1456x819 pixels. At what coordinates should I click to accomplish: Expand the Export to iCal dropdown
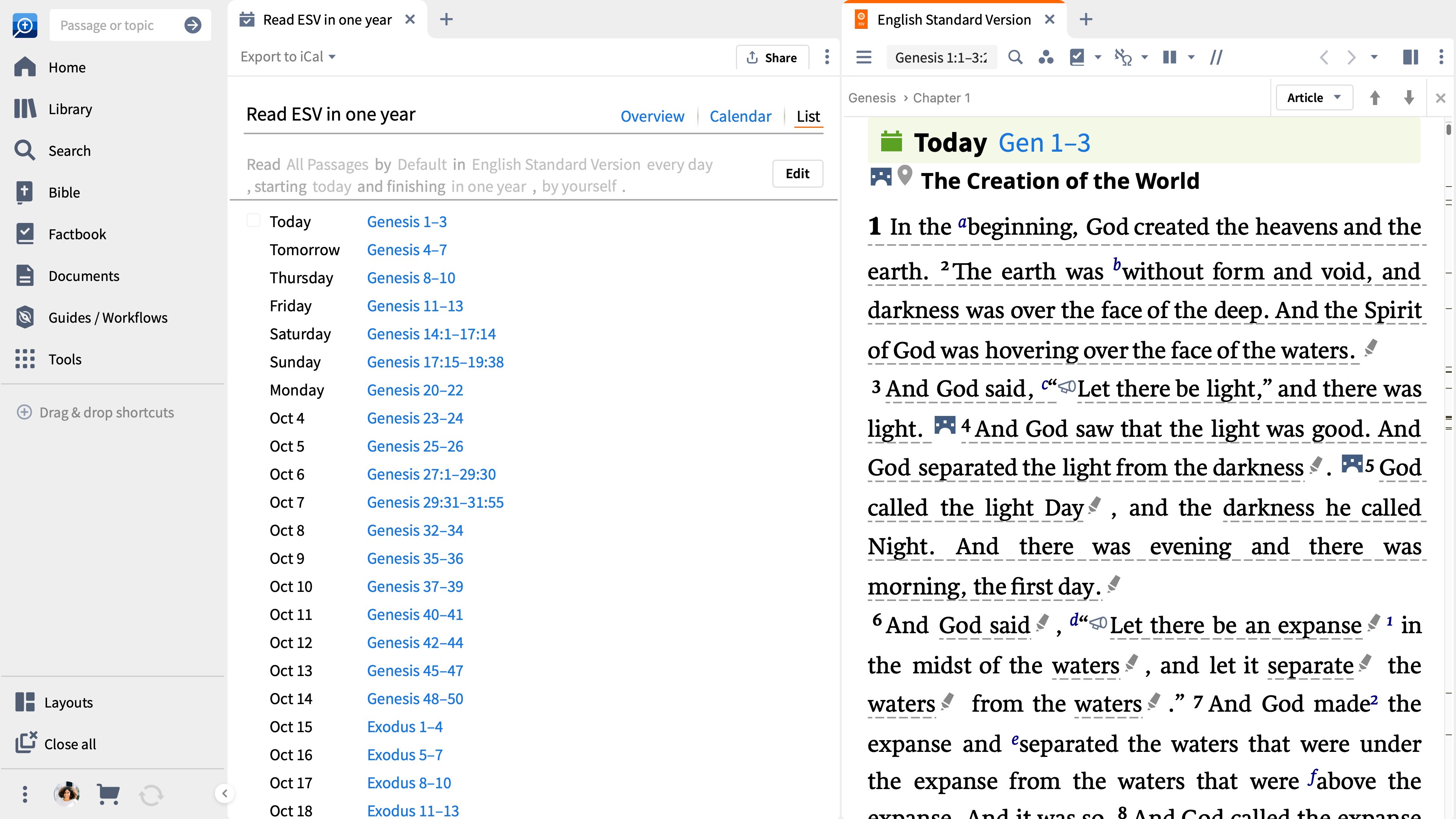288,56
